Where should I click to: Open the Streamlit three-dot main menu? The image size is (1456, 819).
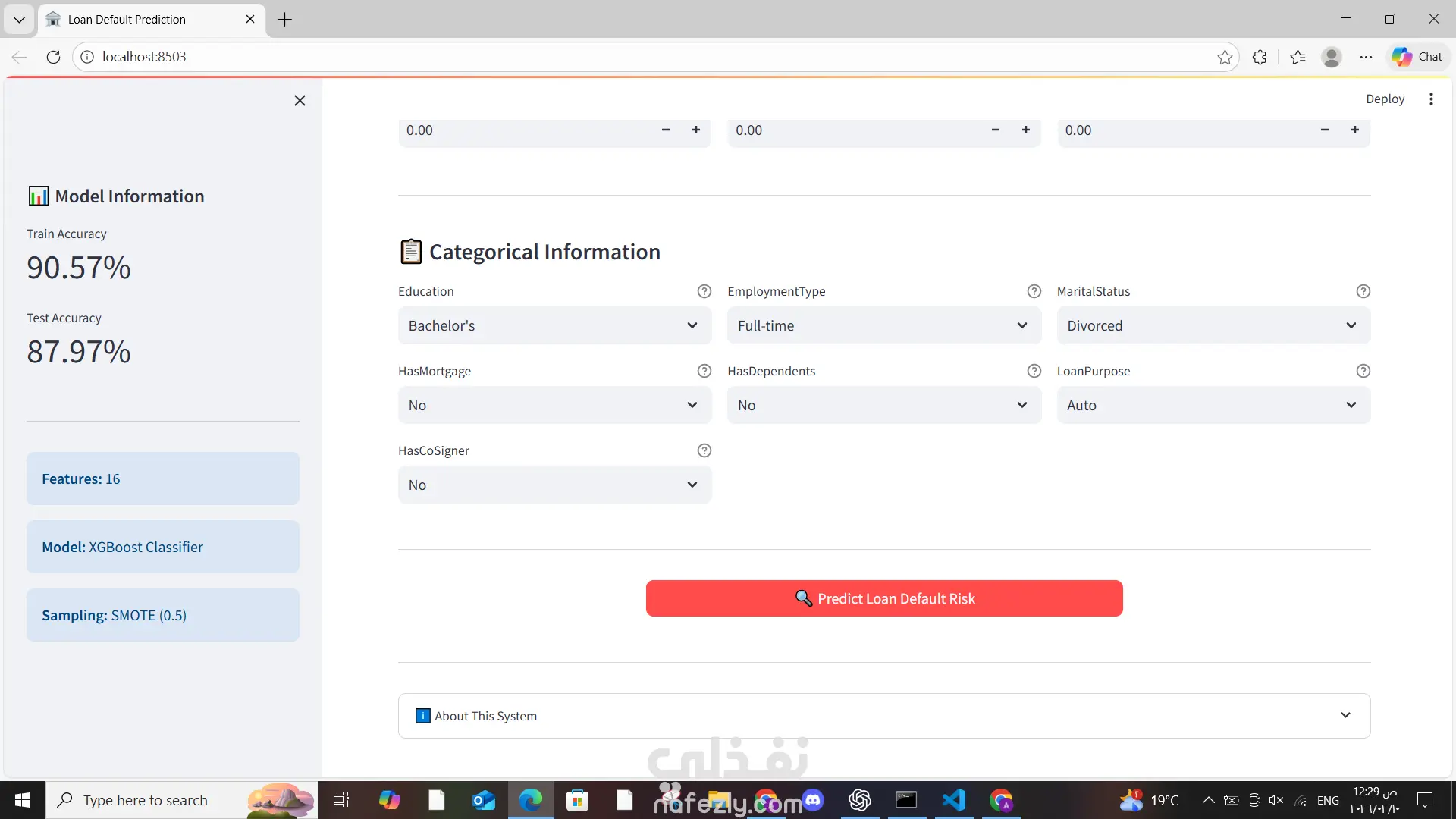click(x=1431, y=99)
